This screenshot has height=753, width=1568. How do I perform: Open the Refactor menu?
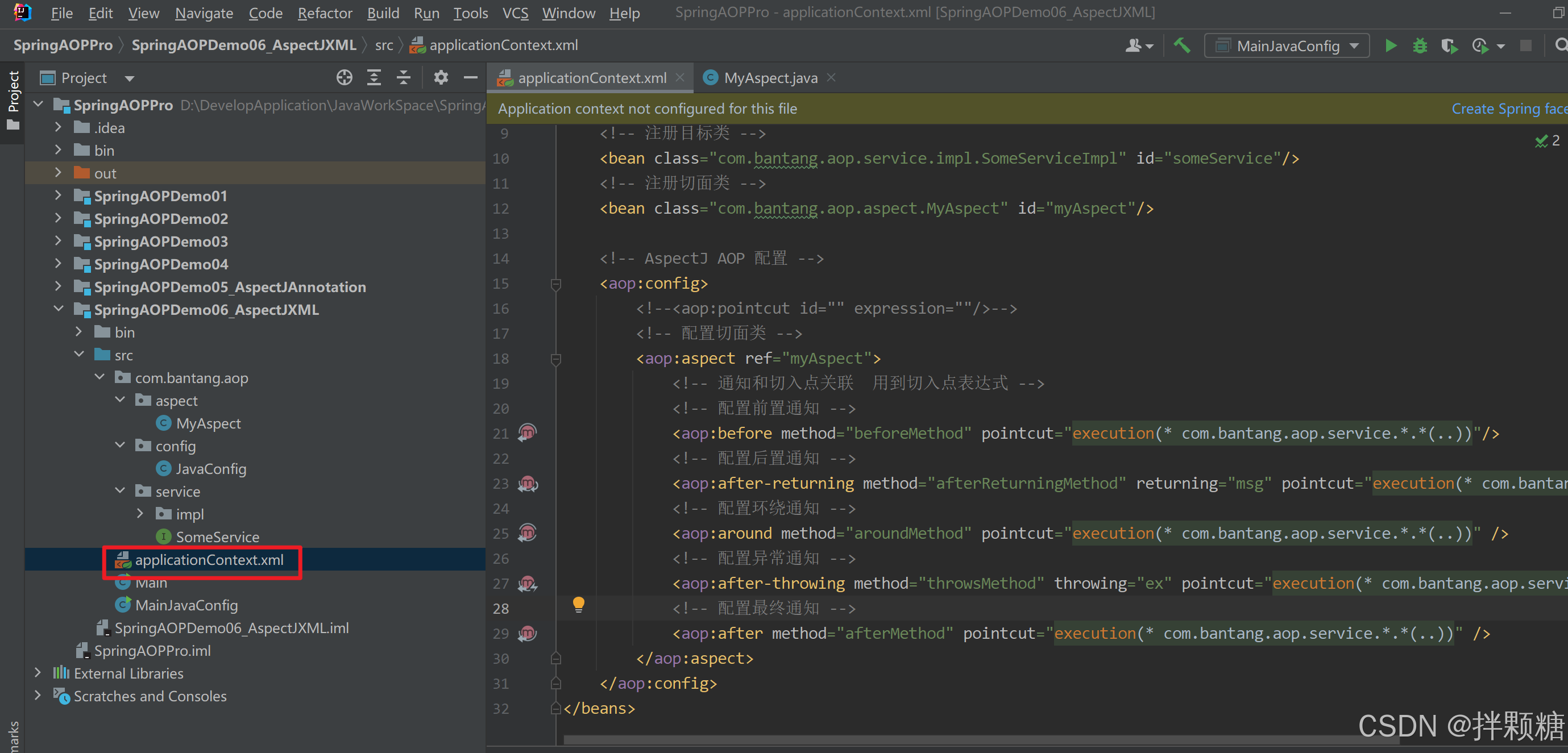(325, 13)
